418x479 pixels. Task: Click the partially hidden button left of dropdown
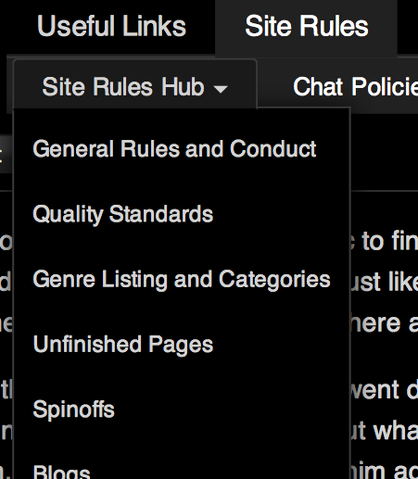coord(6,154)
